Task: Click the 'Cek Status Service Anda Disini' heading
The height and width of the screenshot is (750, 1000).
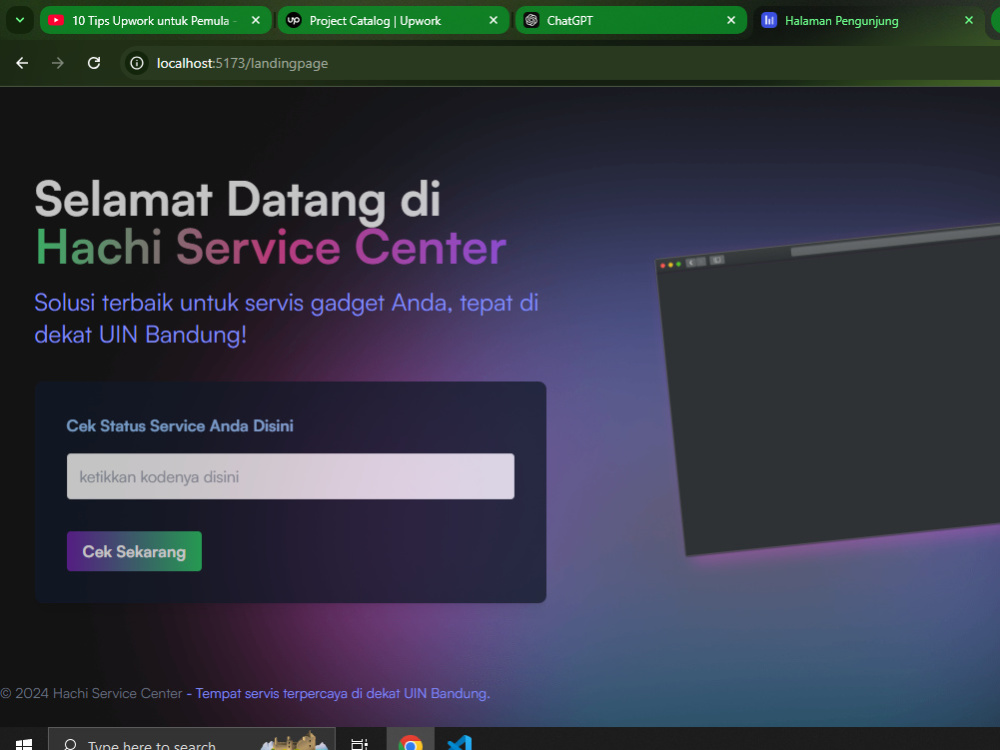Action: (180, 425)
